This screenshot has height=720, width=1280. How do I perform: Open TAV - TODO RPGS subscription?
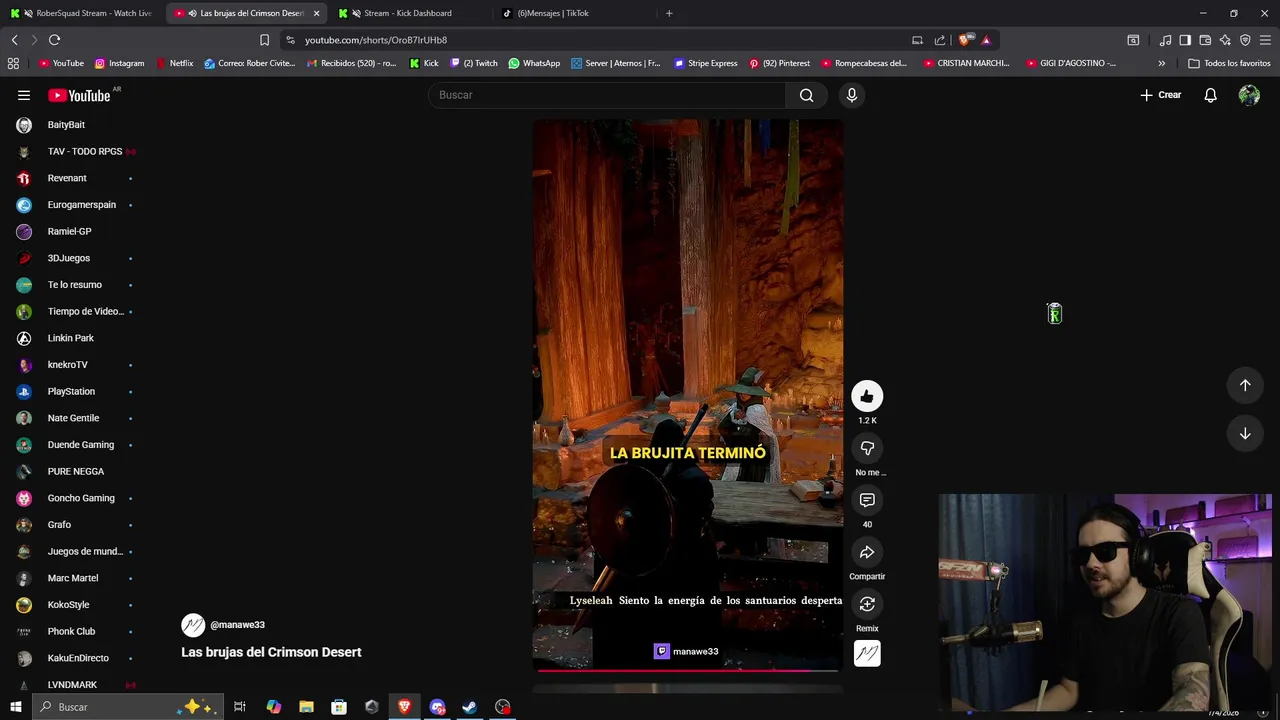85,151
